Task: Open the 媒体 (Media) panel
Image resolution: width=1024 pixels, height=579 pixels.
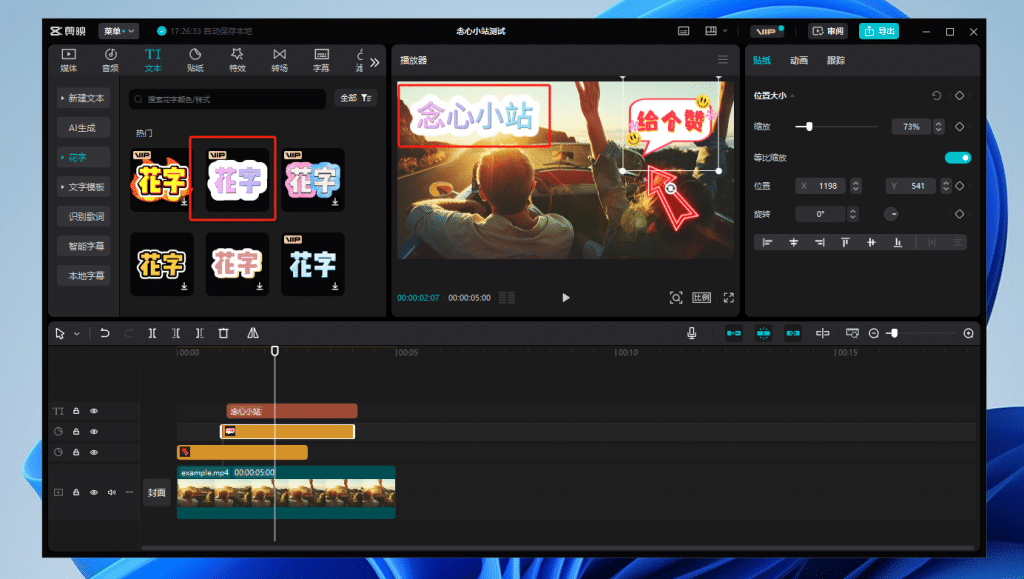Action: pyautogui.click(x=69, y=60)
